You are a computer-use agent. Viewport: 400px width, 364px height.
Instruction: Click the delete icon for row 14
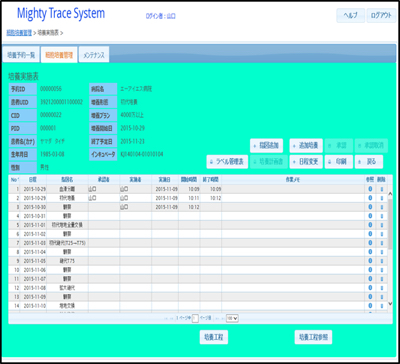[x=382, y=306]
